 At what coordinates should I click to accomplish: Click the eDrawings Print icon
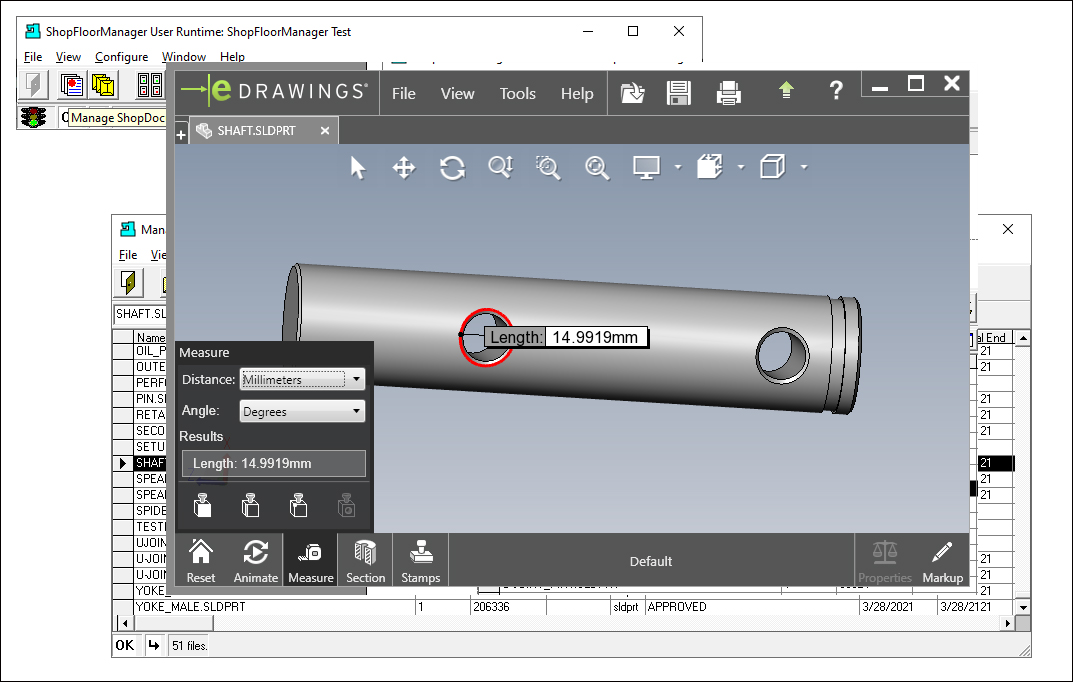[728, 93]
